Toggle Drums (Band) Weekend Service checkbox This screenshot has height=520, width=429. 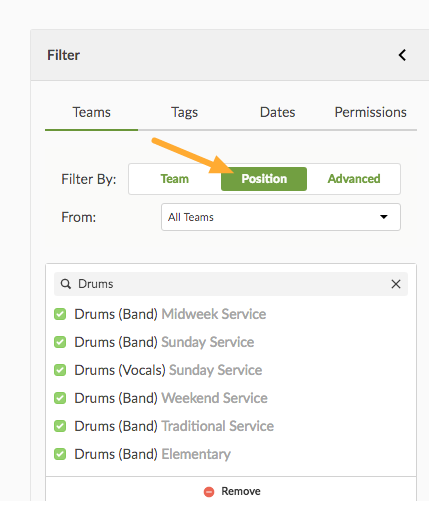pyautogui.click(x=60, y=398)
